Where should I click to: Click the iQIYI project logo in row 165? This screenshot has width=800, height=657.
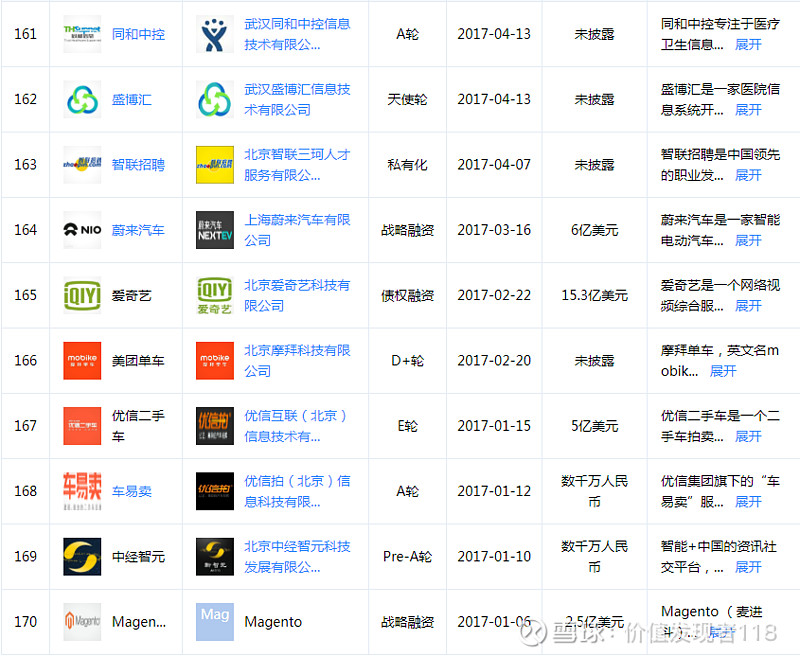tap(82, 295)
